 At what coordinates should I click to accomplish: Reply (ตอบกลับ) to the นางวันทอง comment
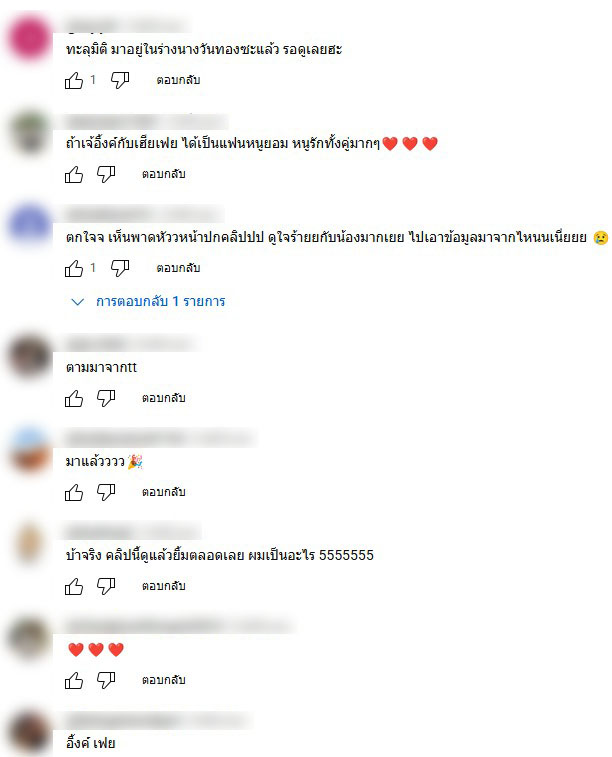click(x=178, y=80)
